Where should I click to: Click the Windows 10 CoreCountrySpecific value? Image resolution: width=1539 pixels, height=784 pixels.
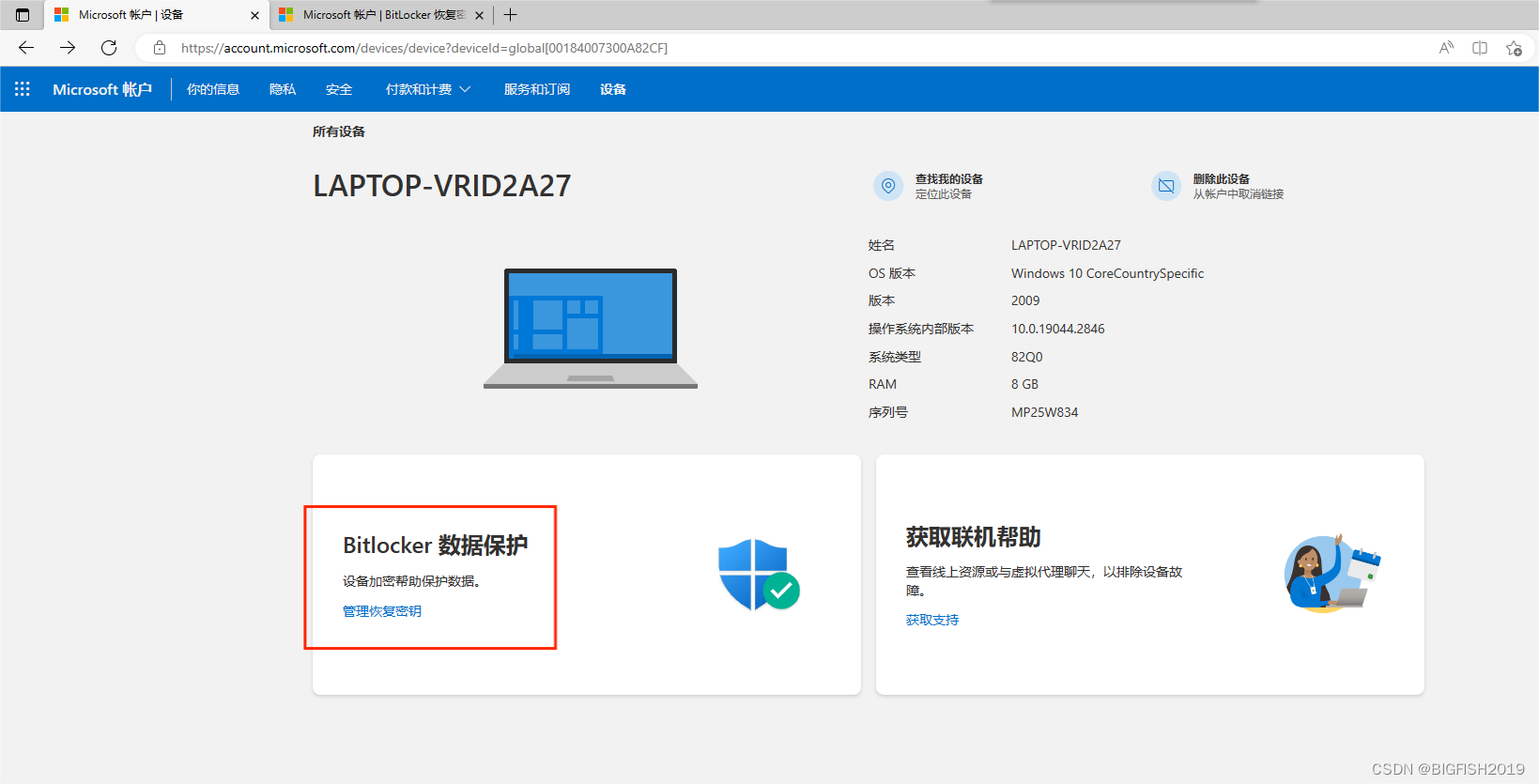click(x=1107, y=273)
